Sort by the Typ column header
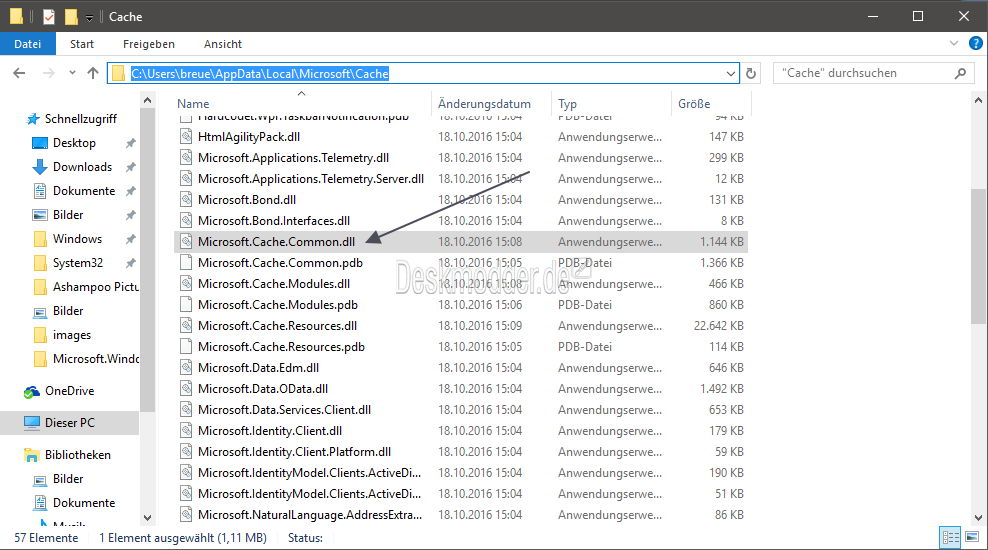This screenshot has width=988, height=550. click(x=567, y=104)
